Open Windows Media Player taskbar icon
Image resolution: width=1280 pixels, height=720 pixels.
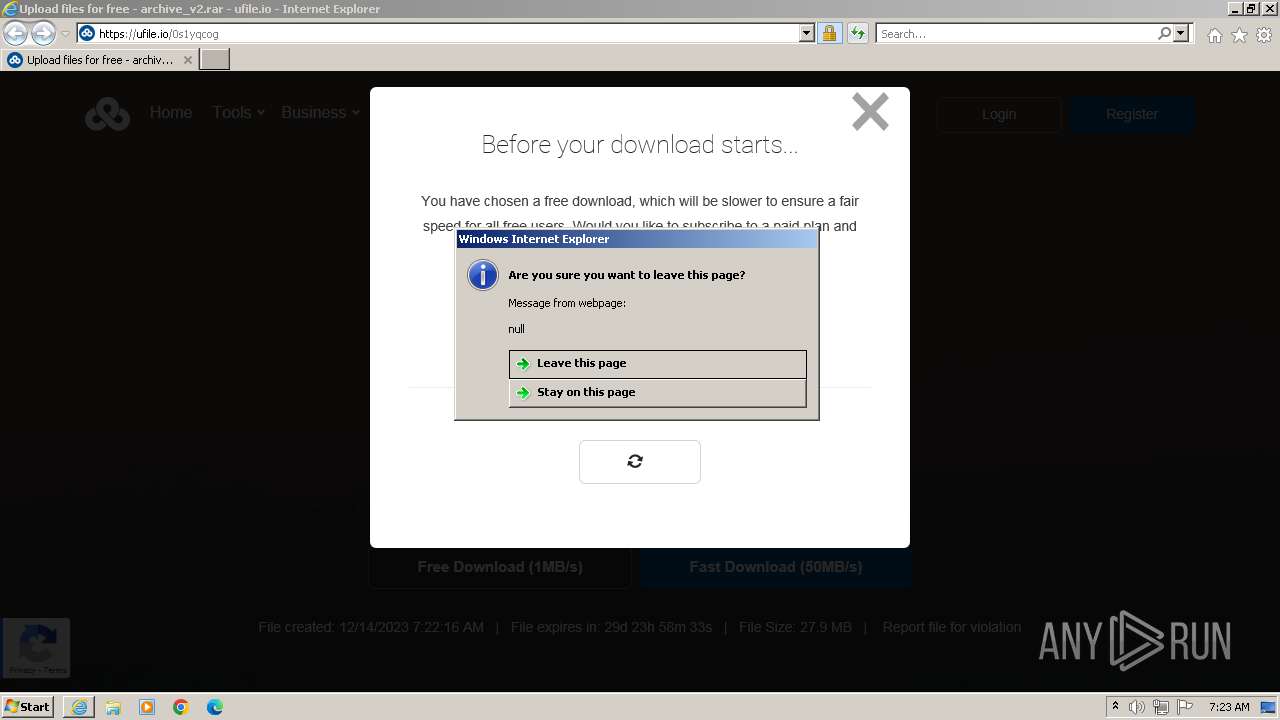[147, 707]
